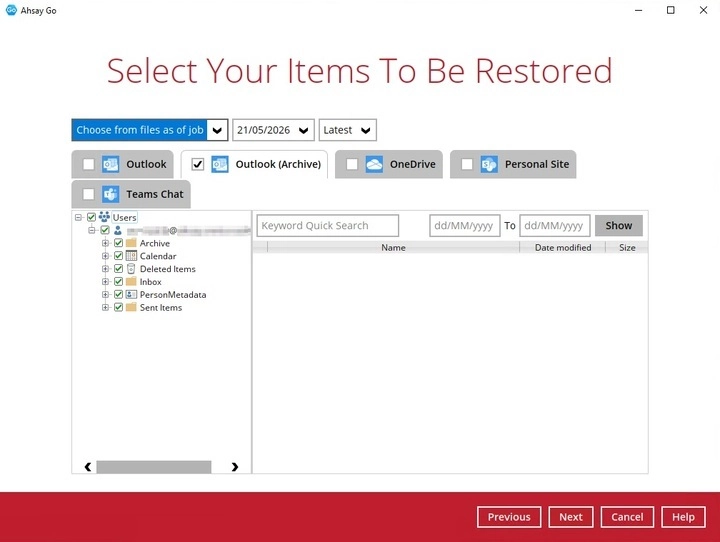Focus the start date dd/MM/yyyy field

[465, 226]
